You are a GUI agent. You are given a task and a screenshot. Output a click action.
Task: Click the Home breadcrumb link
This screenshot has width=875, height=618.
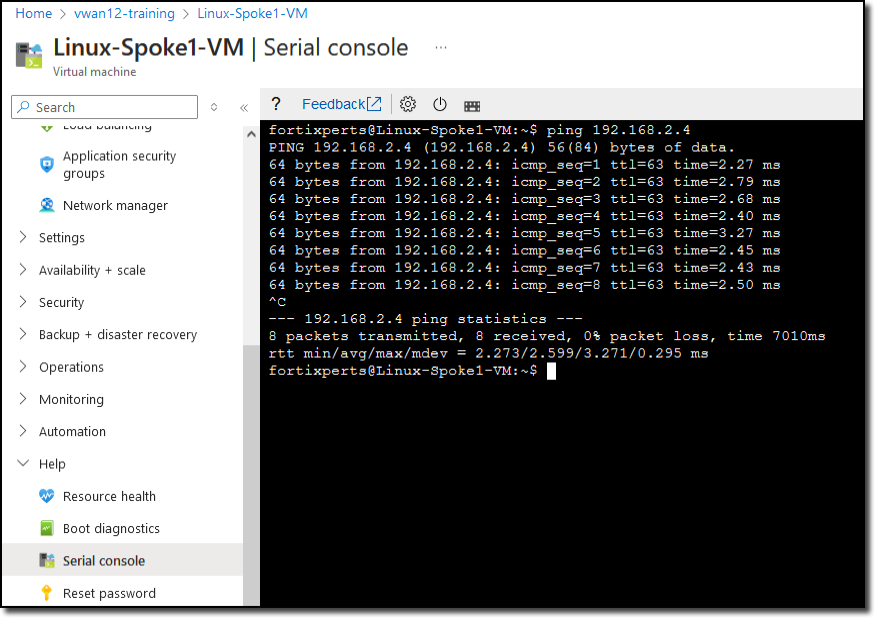click(33, 13)
